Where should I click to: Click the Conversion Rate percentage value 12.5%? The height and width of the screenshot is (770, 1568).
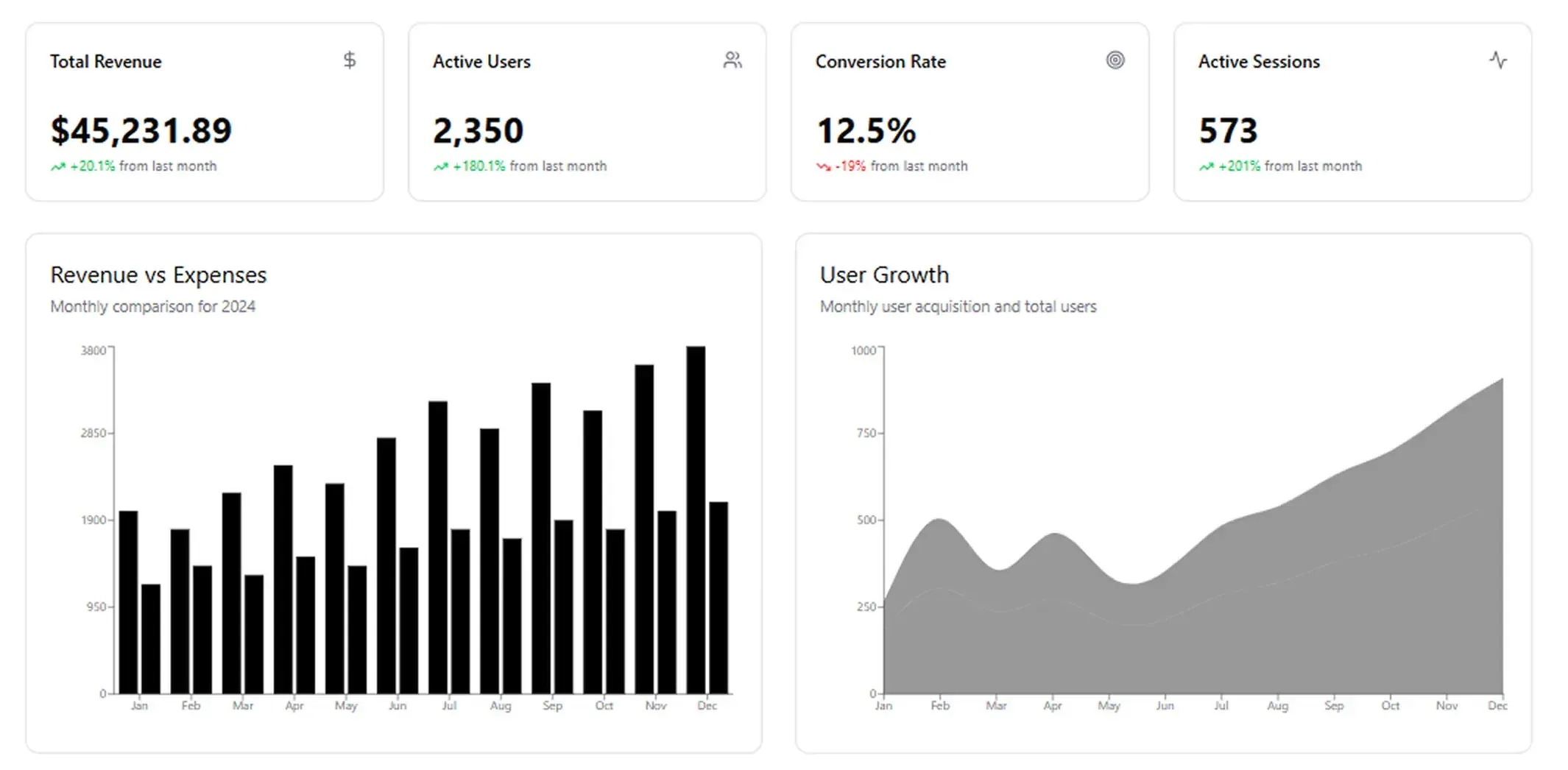866,130
